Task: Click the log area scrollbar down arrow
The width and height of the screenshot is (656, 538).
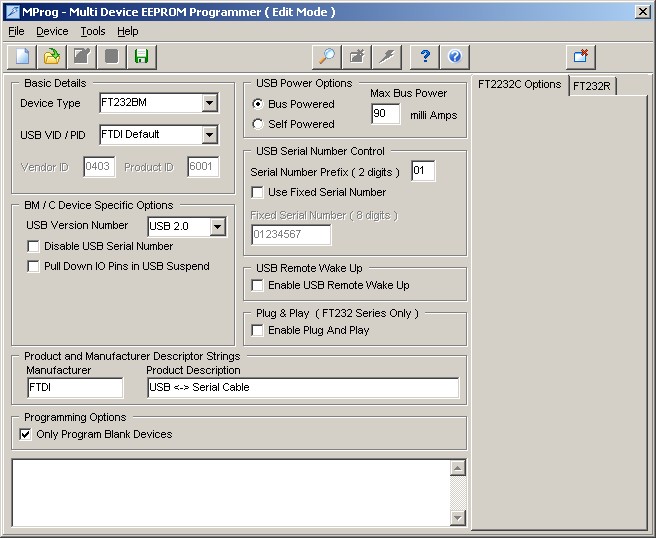Action: 458,517
